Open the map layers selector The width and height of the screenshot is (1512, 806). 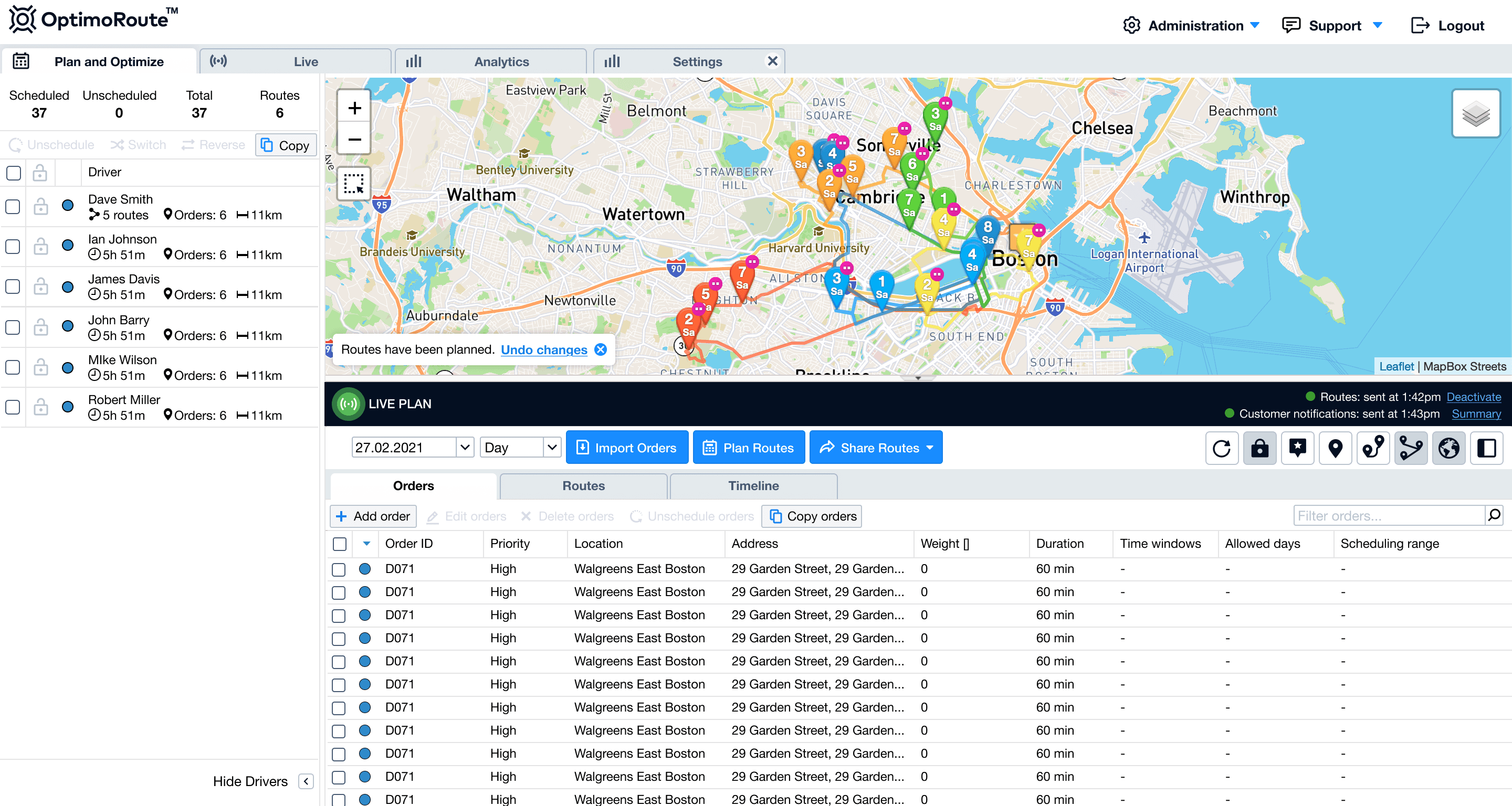point(1476,114)
